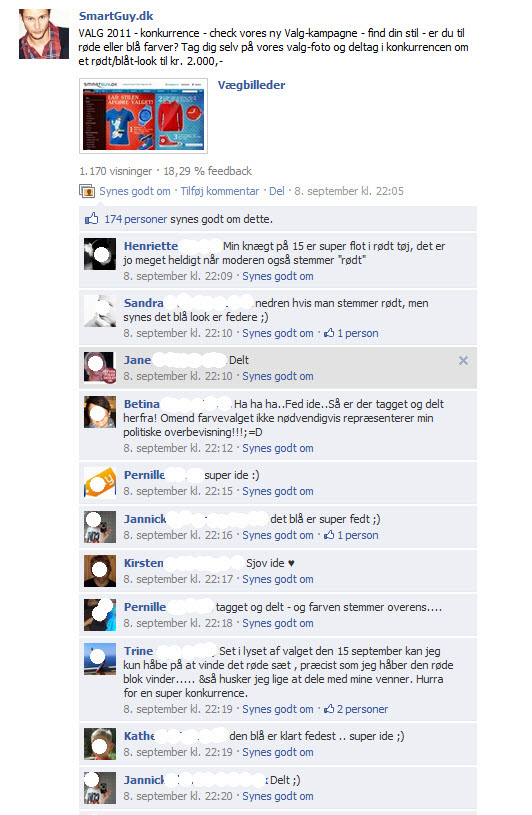Click Kirsten's profile picture
The height and width of the screenshot is (815, 532).
pos(100,571)
